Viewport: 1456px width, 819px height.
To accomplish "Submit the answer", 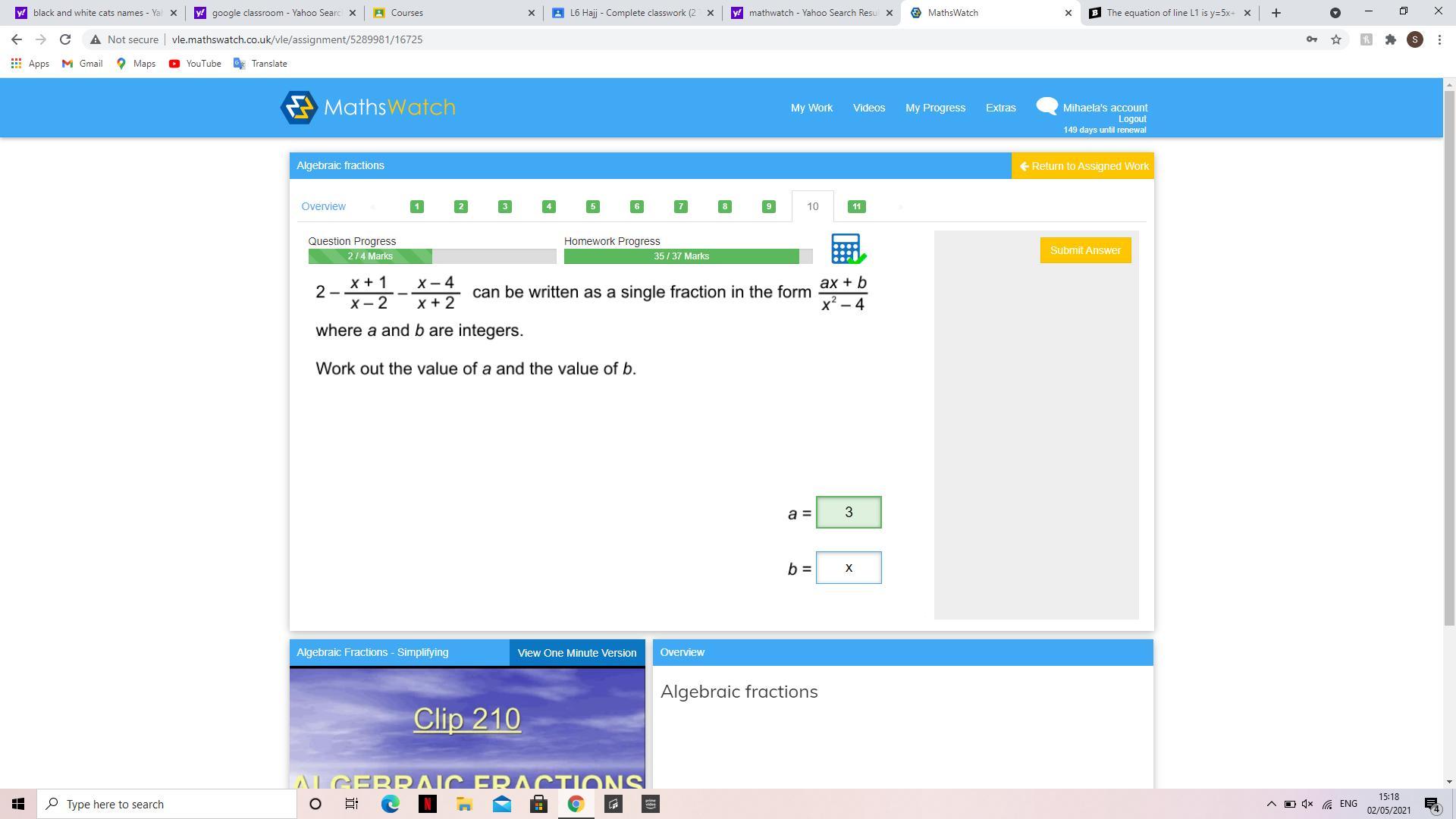I will coord(1084,250).
